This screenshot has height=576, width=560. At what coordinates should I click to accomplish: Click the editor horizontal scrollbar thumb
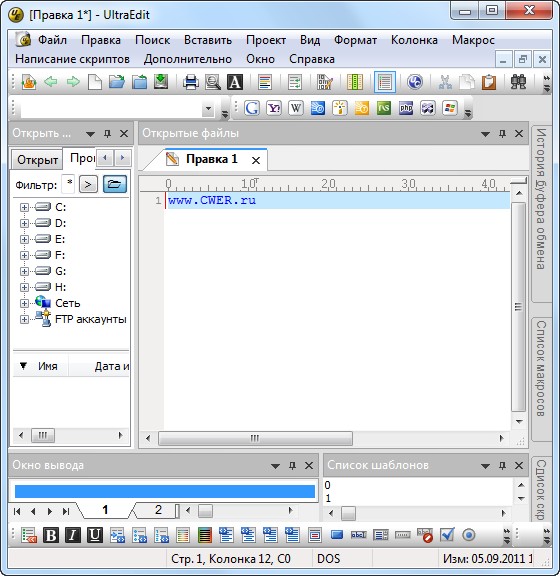click(x=255, y=438)
